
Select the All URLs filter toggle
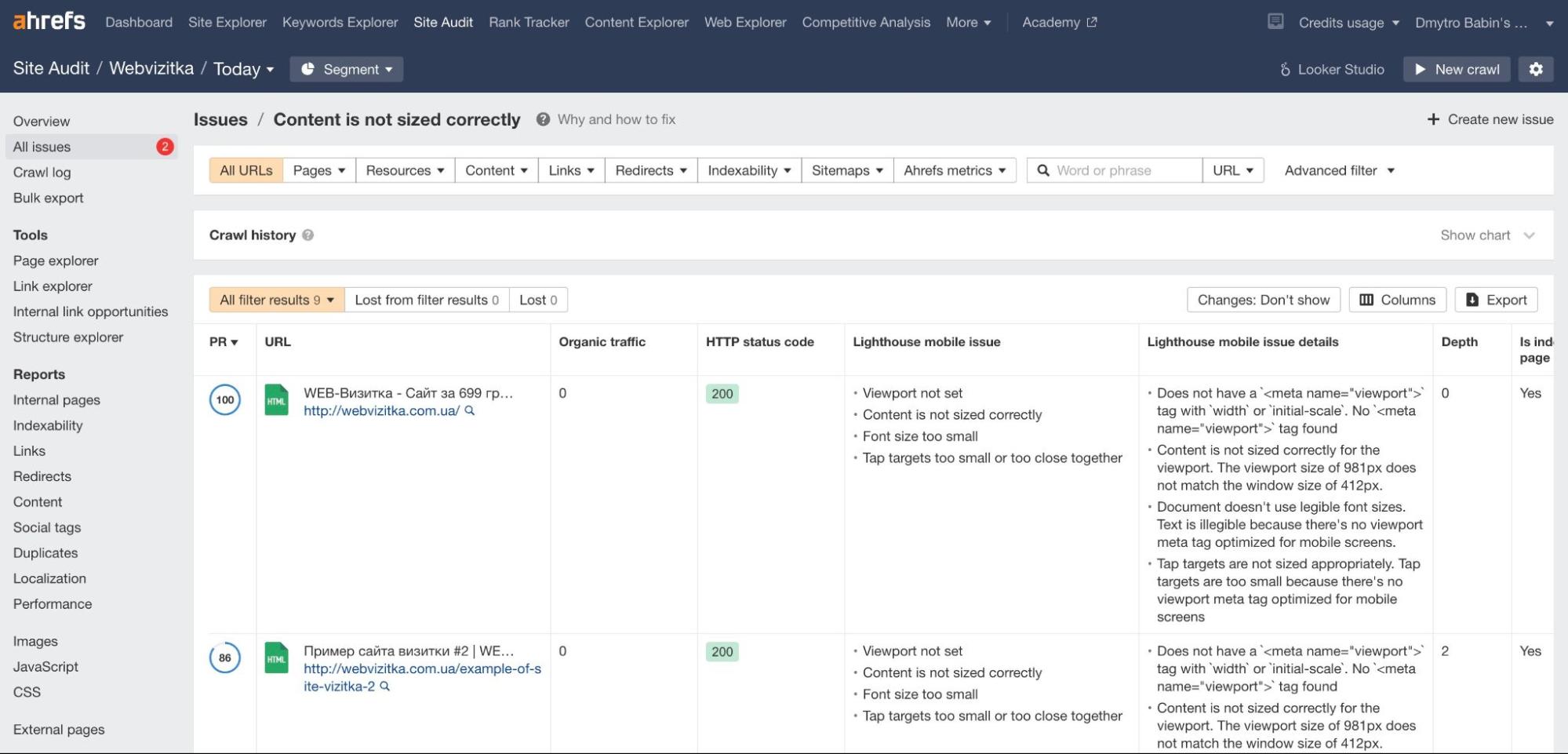click(246, 170)
